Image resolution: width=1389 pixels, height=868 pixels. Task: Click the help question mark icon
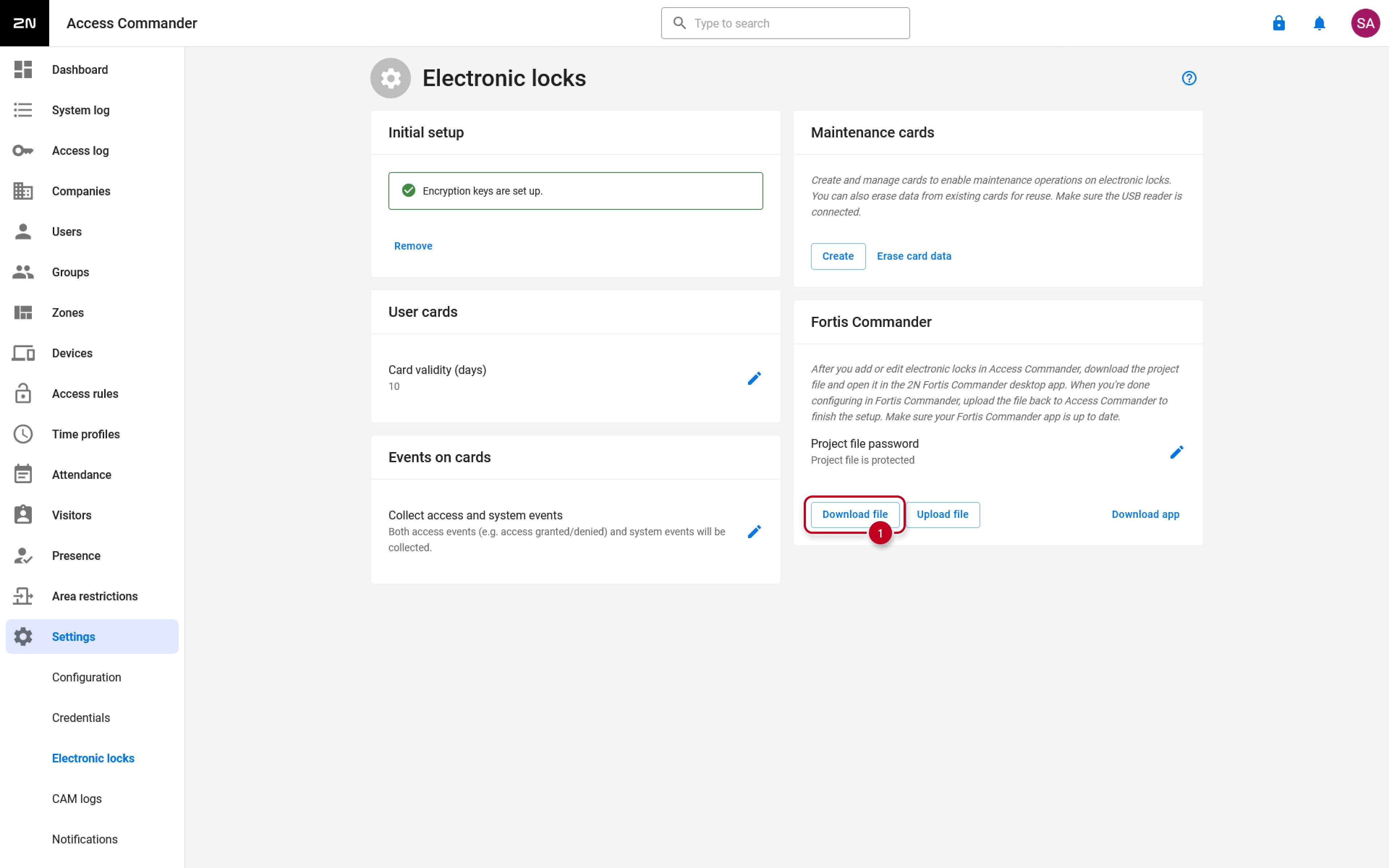(1189, 78)
